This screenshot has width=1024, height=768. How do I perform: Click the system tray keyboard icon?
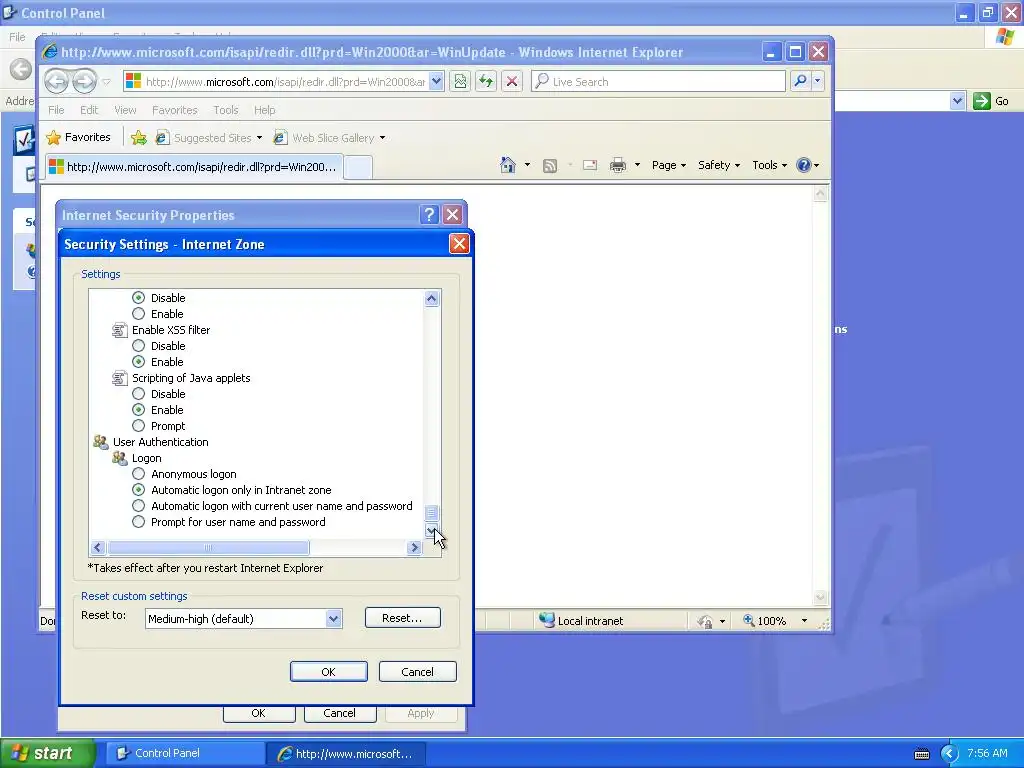click(x=921, y=754)
